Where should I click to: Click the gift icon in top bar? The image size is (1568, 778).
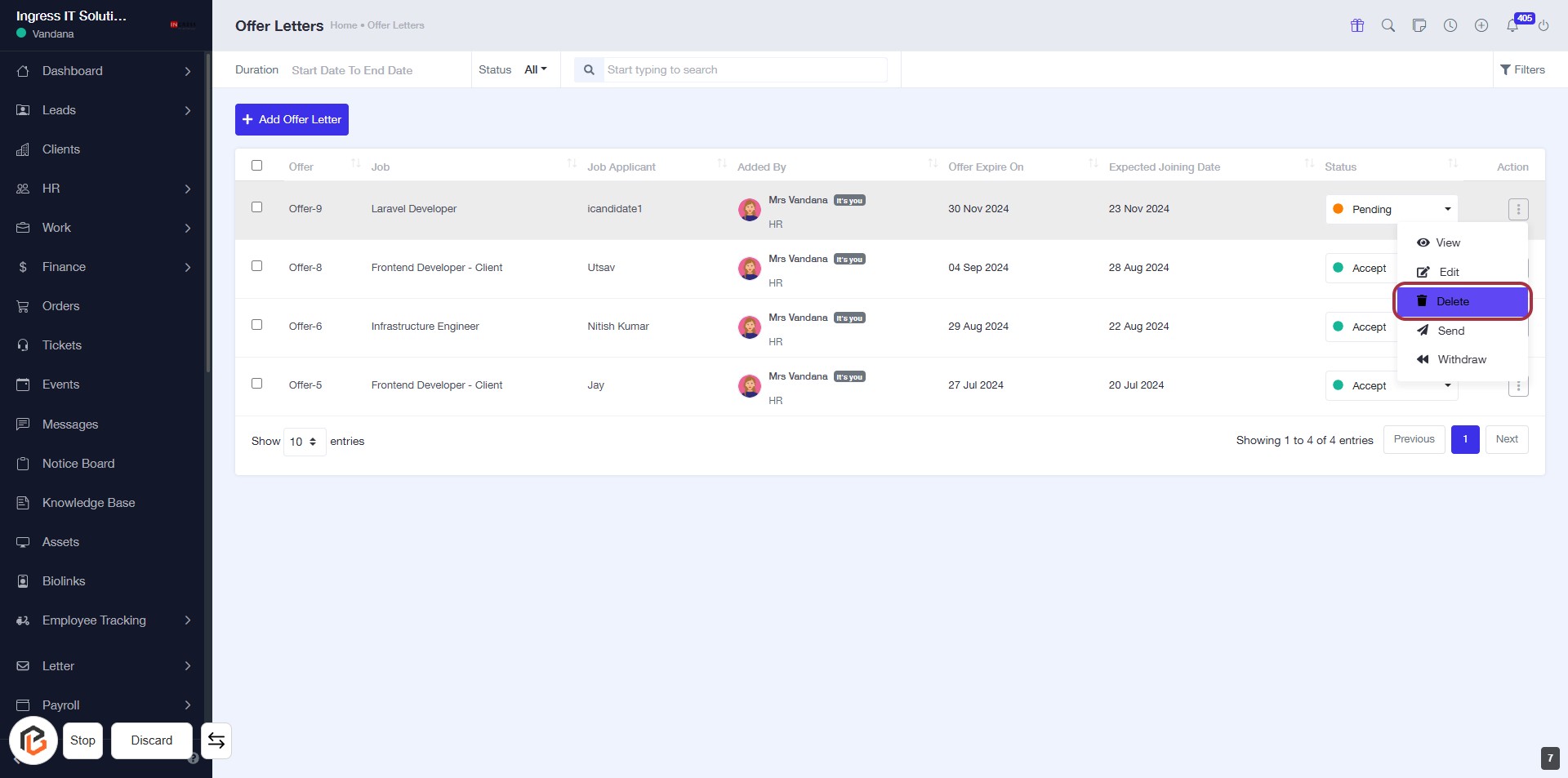(1357, 25)
